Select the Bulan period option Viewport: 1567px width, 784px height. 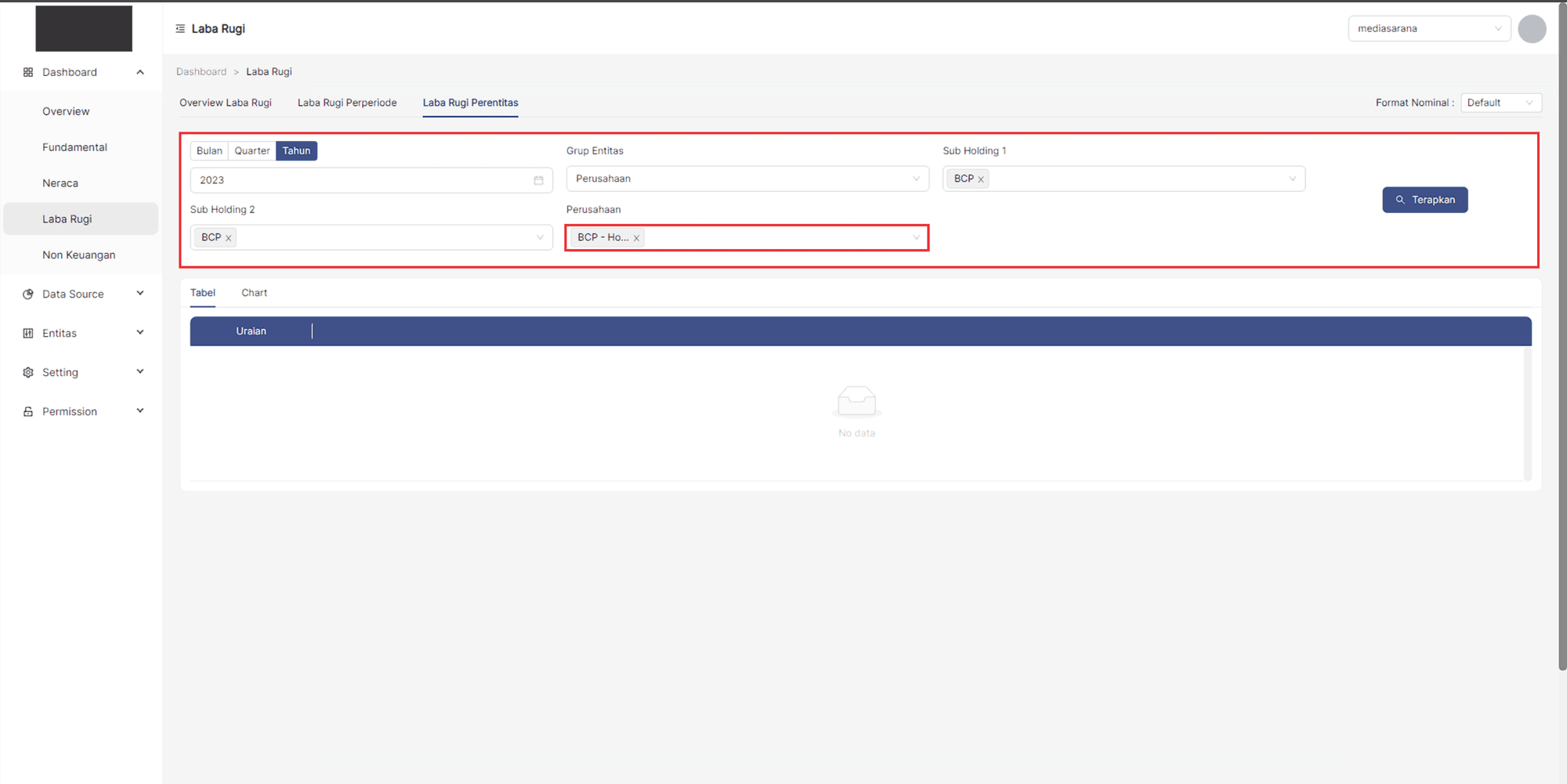click(209, 151)
